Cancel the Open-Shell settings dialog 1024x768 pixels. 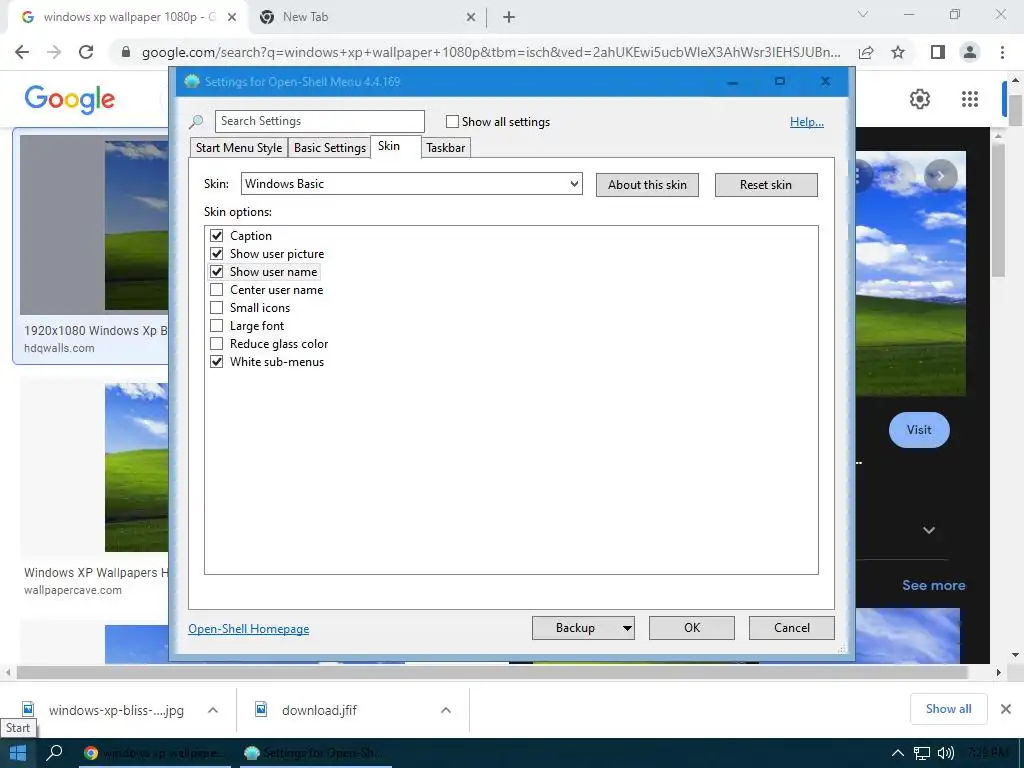pyautogui.click(x=792, y=628)
